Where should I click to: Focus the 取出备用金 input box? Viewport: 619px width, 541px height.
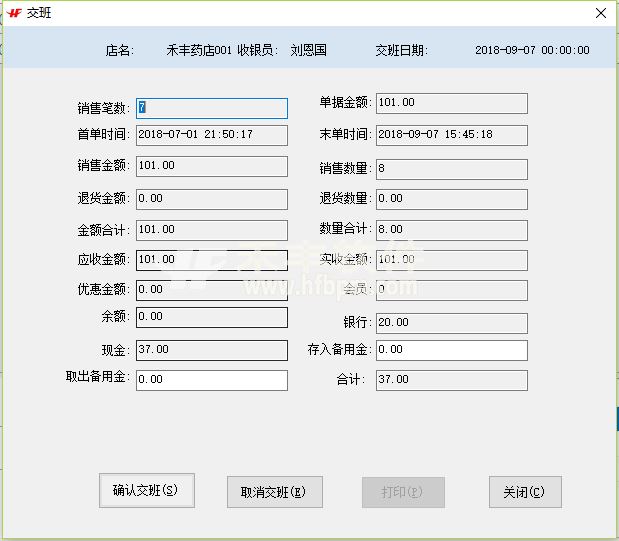[x=211, y=380]
